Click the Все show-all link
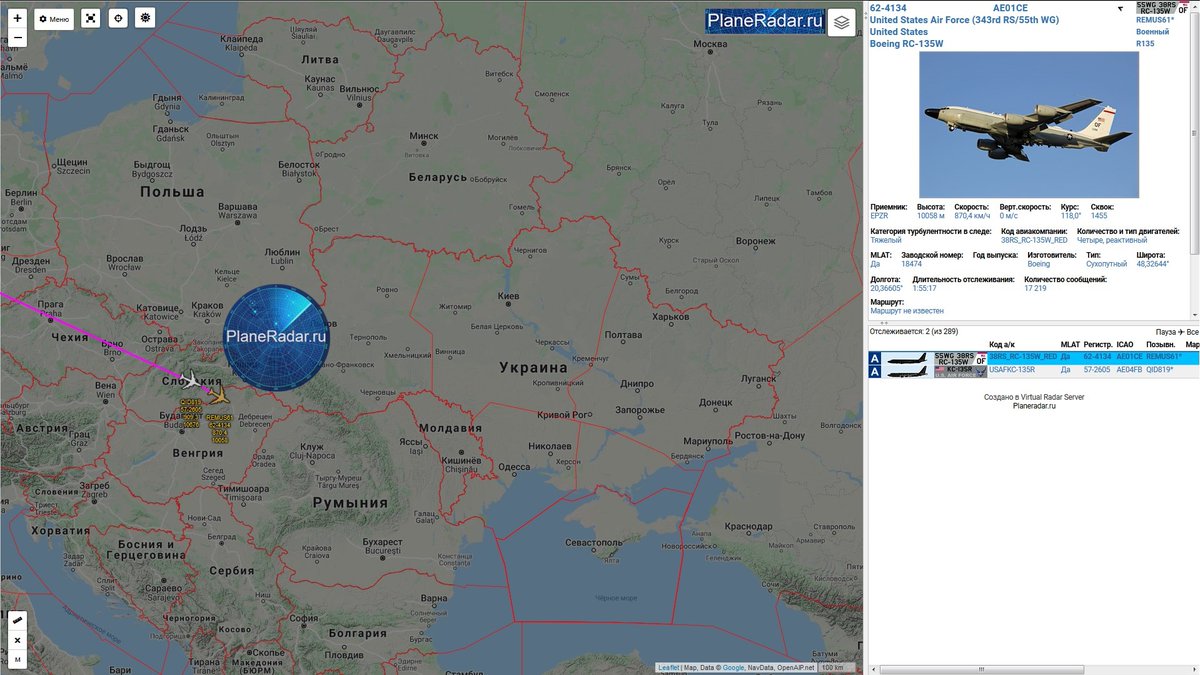This screenshot has height=675, width=1200. click(1191, 332)
